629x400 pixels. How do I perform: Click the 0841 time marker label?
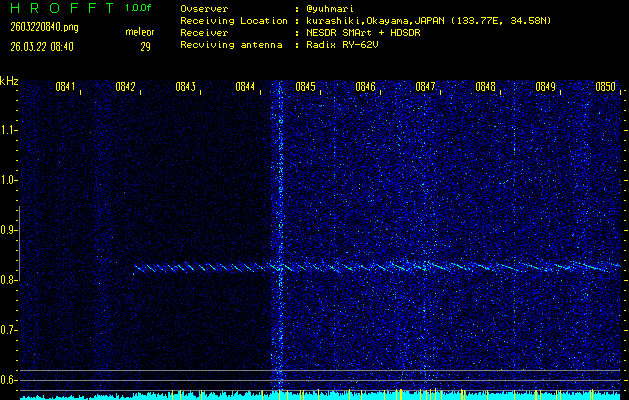point(65,87)
